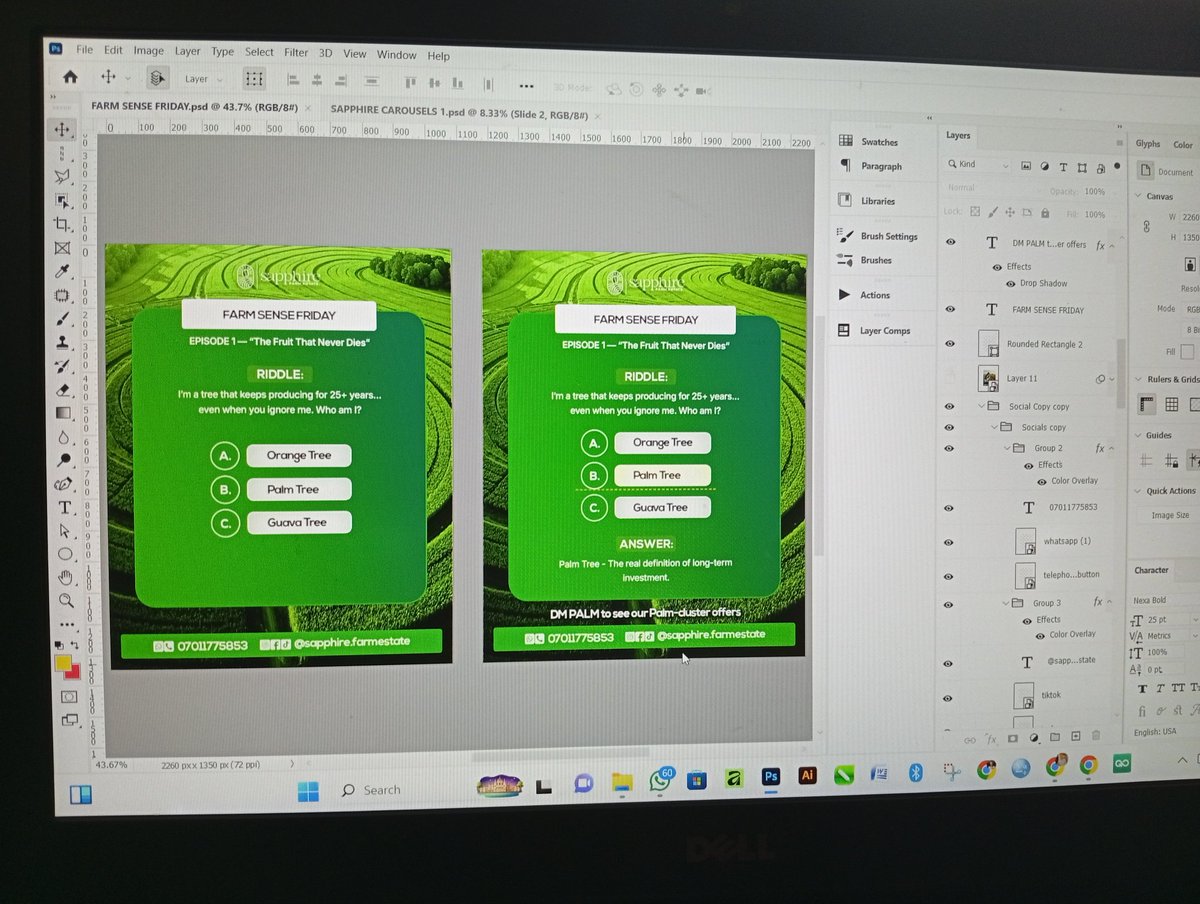This screenshot has height=904, width=1200.
Task: Open the Layer Comps panel
Action: coord(875,331)
